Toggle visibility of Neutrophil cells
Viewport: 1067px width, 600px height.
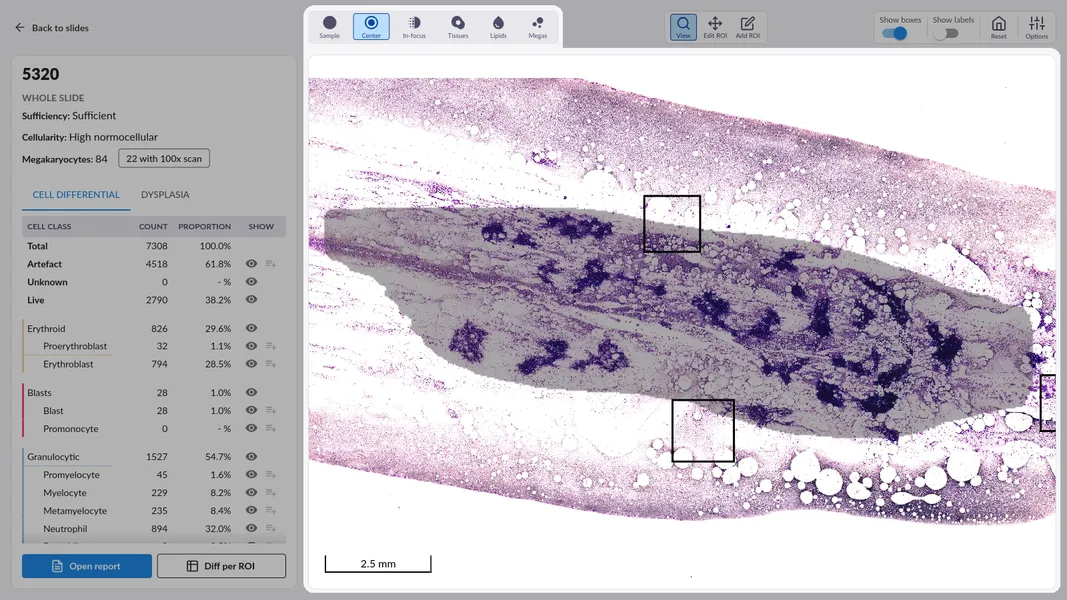click(x=252, y=529)
